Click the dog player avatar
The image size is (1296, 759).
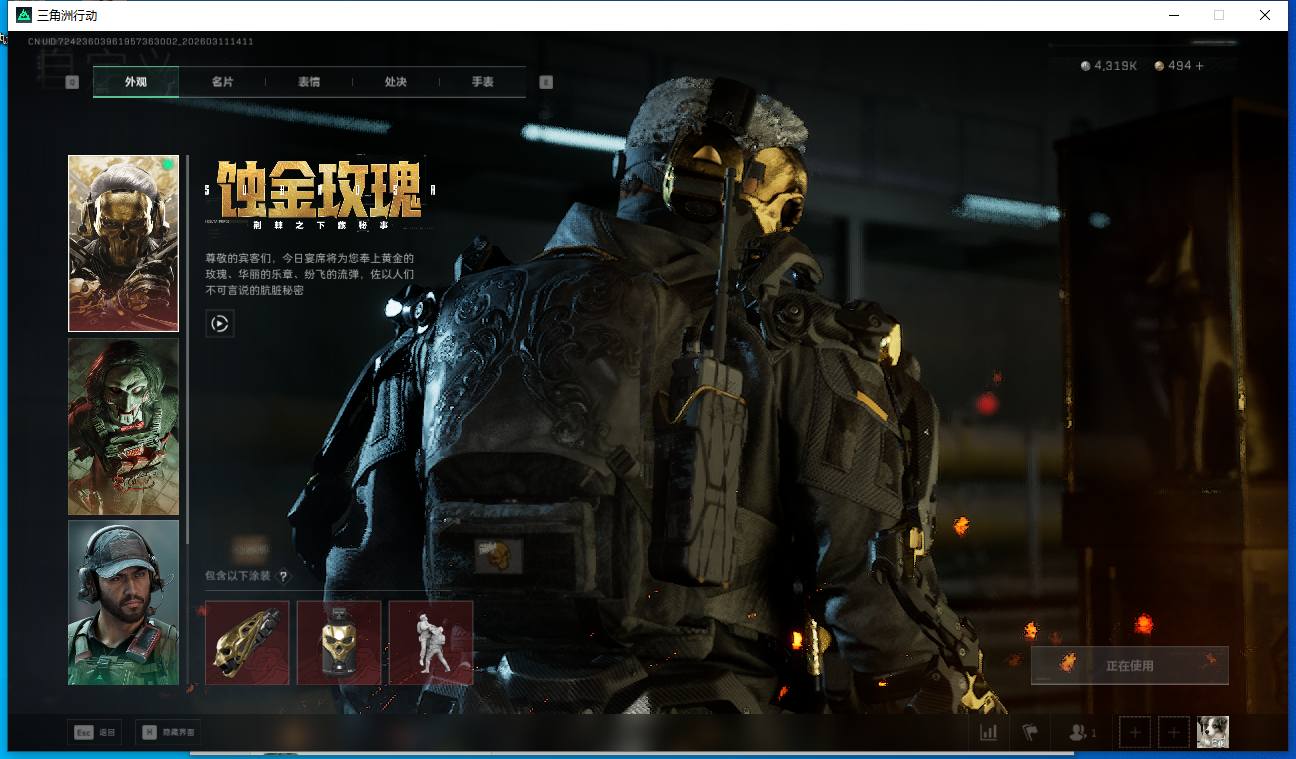point(1212,732)
